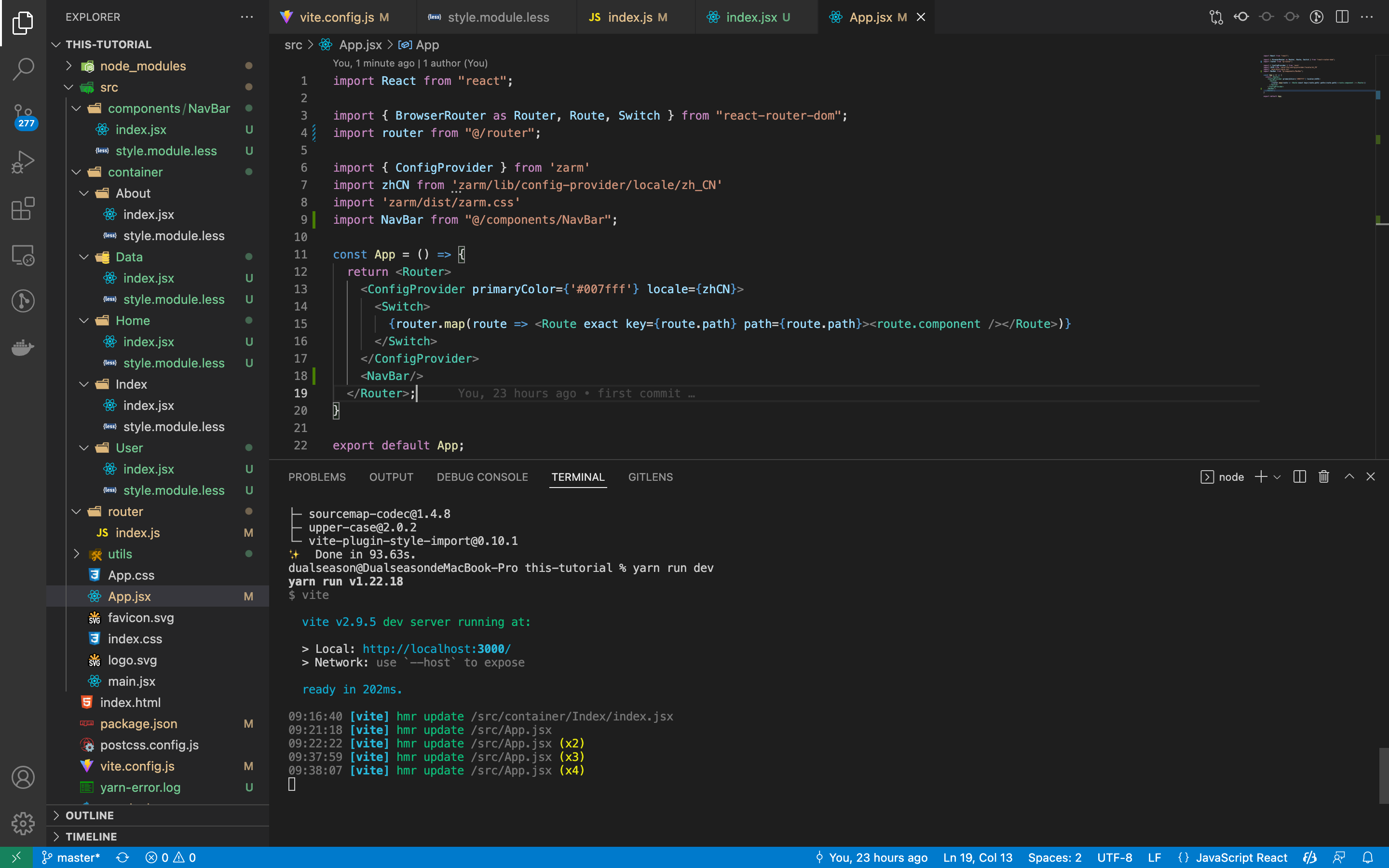Open notifications bell in status bar
Viewport: 1389px width, 868px height.
(1368, 857)
